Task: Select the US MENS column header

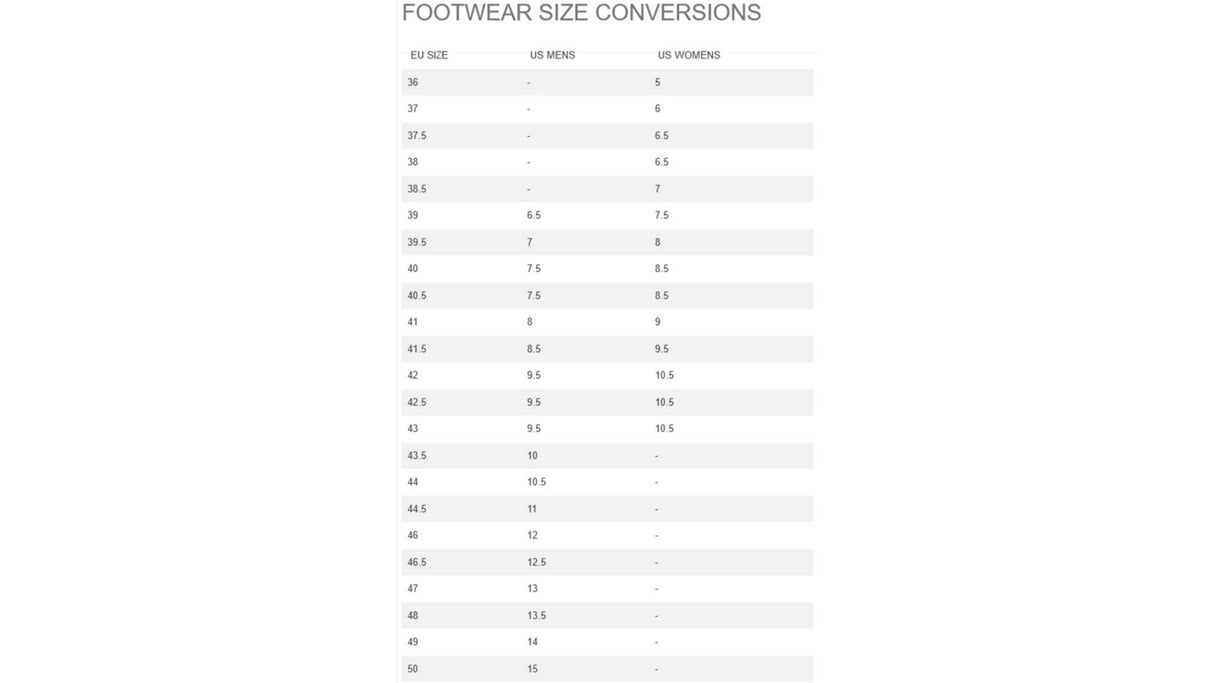Action: (552, 55)
